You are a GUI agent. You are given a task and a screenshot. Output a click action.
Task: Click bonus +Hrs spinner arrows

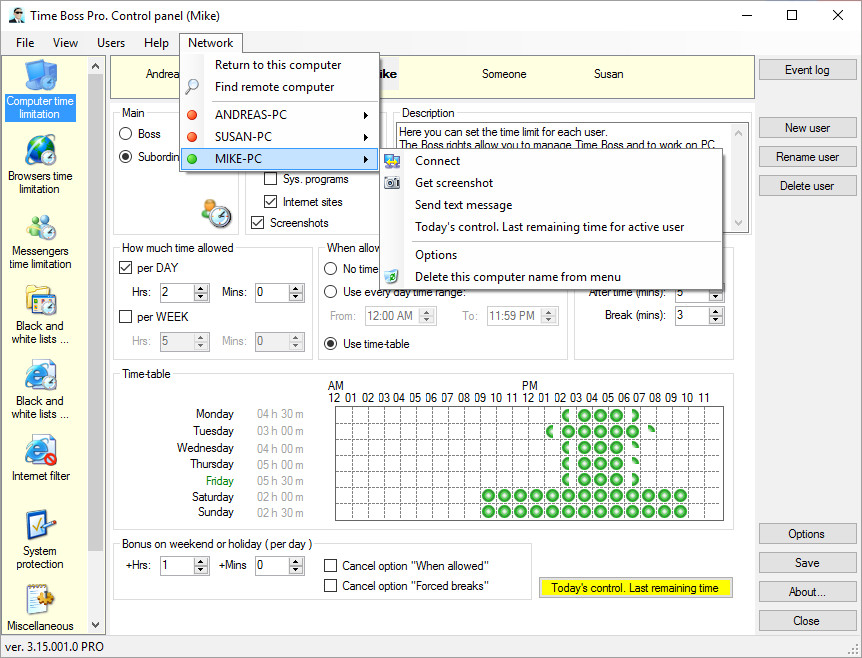click(201, 565)
